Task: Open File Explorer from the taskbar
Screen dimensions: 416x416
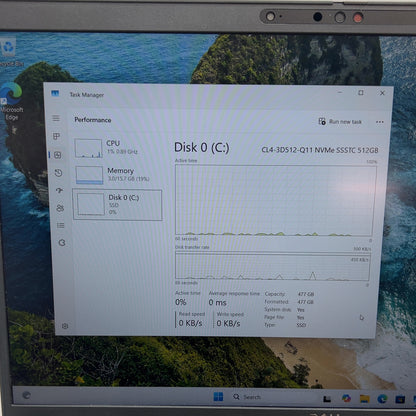Action: point(364,399)
